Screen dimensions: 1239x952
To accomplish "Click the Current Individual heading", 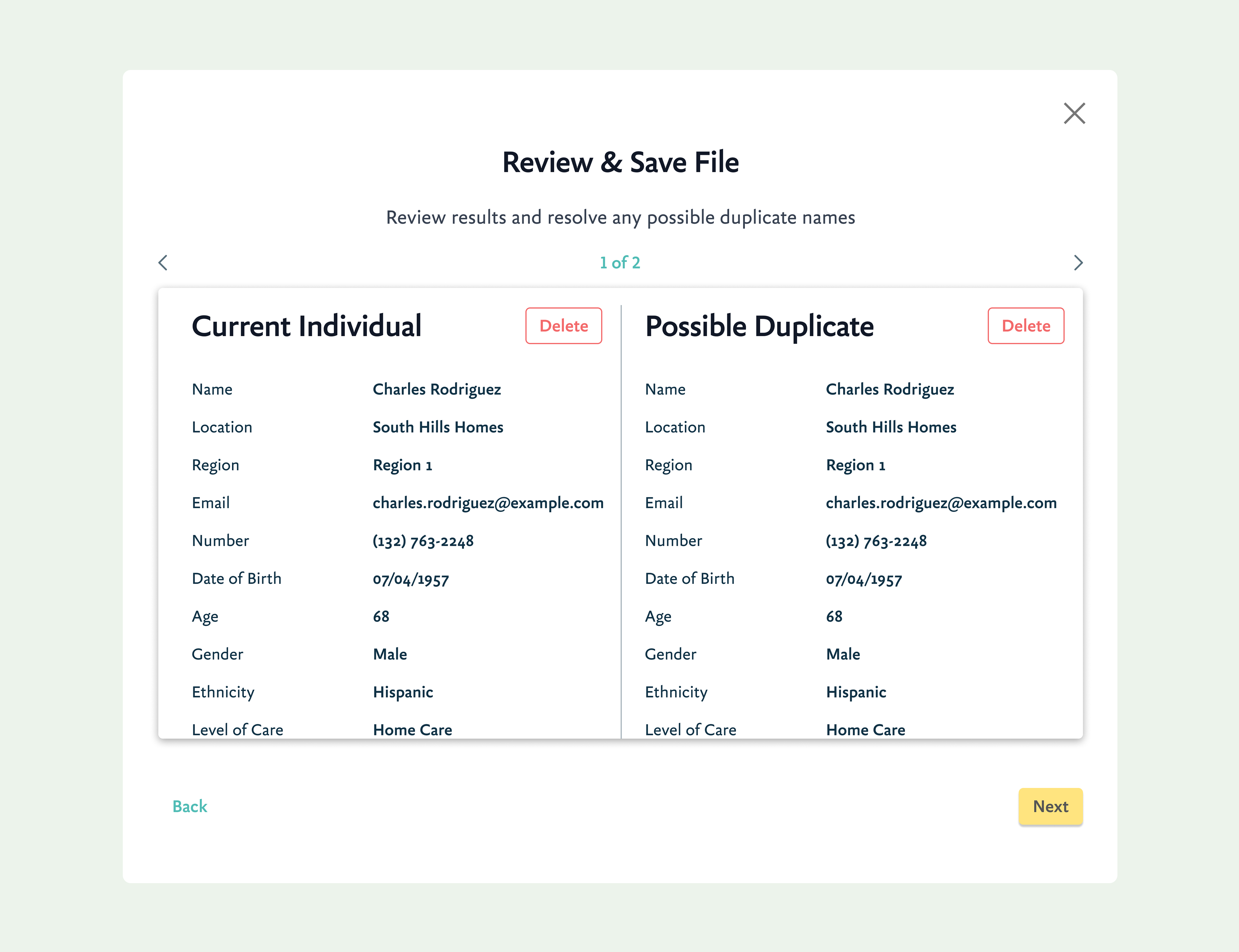I will [x=307, y=326].
